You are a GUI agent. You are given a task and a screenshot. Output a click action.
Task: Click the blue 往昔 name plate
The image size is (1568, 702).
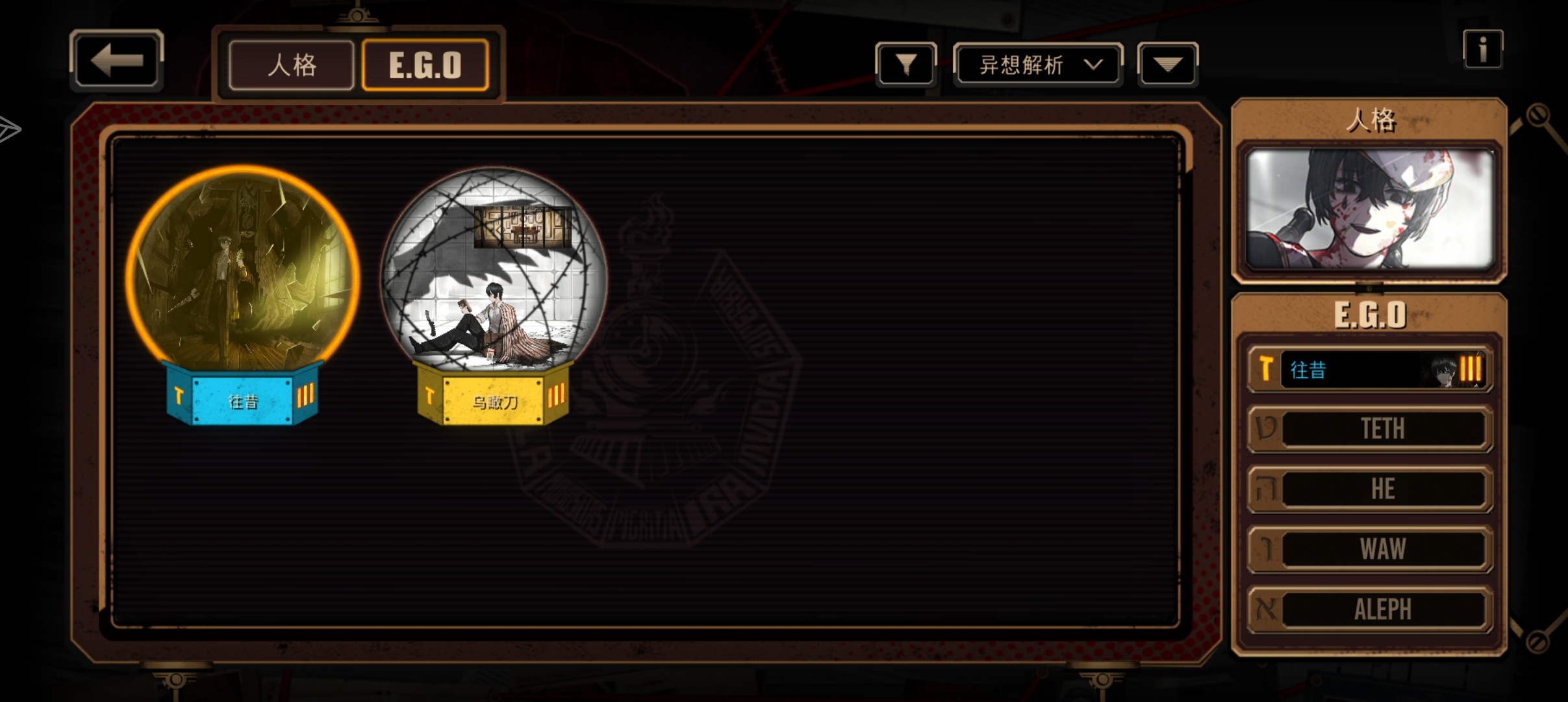[242, 400]
